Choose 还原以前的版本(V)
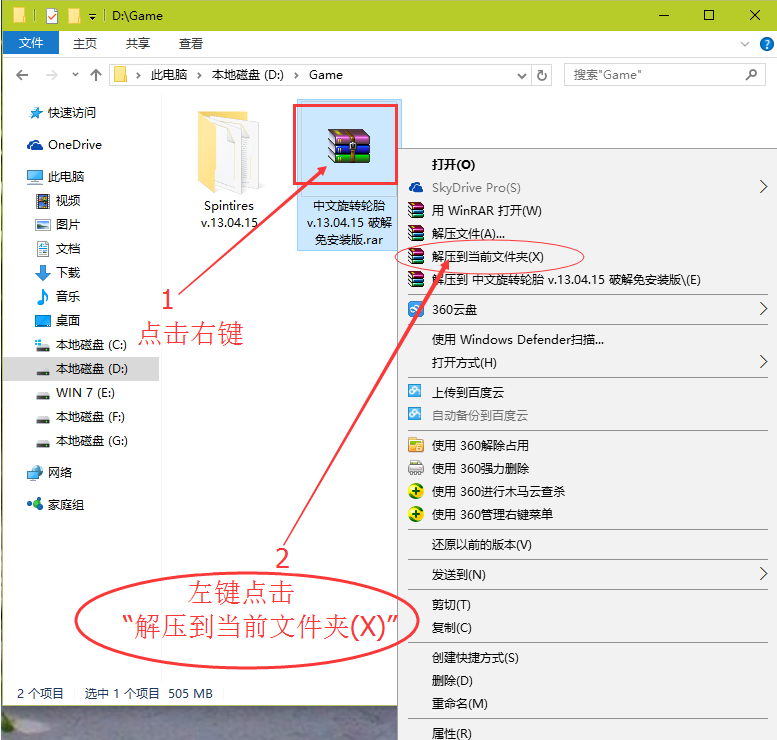The image size is (777, 740). point(588,545)
